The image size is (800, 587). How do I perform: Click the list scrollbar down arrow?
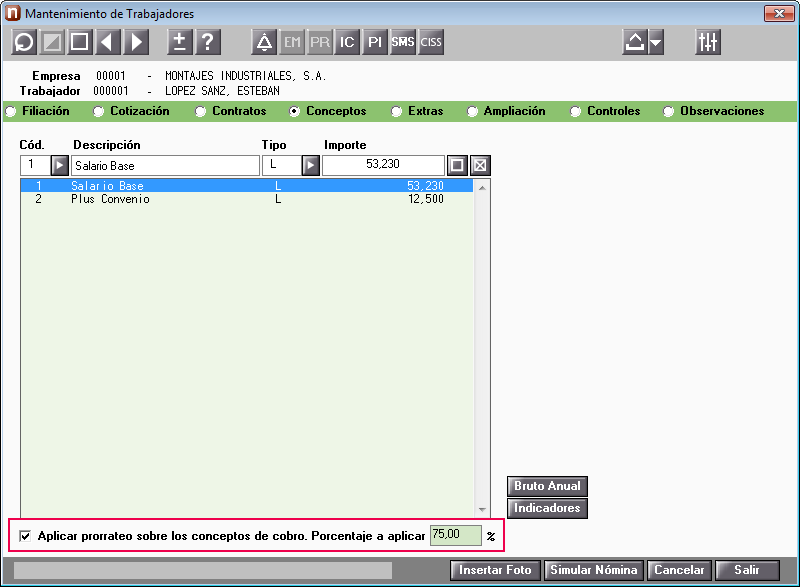click(482, 509)
